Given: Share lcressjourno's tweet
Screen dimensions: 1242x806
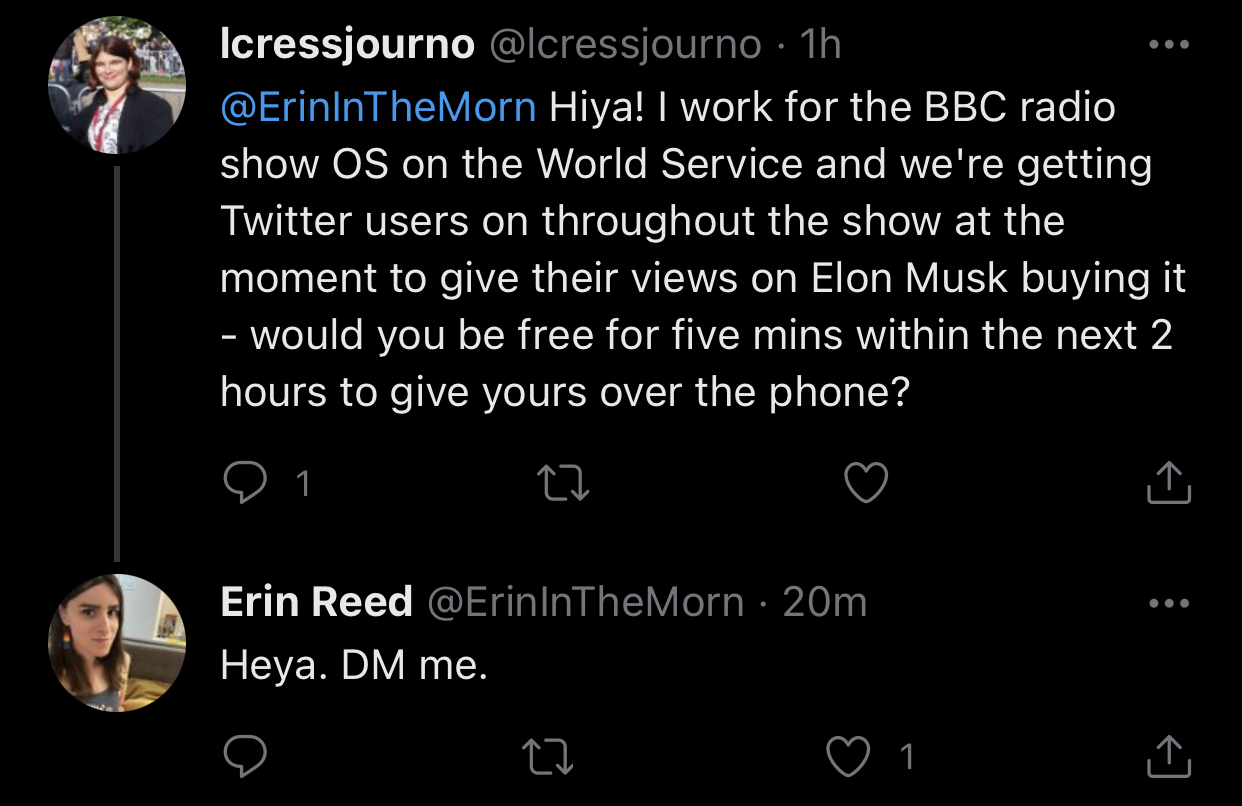Looking at the screenshot, I should click(x=1167, y=484).
